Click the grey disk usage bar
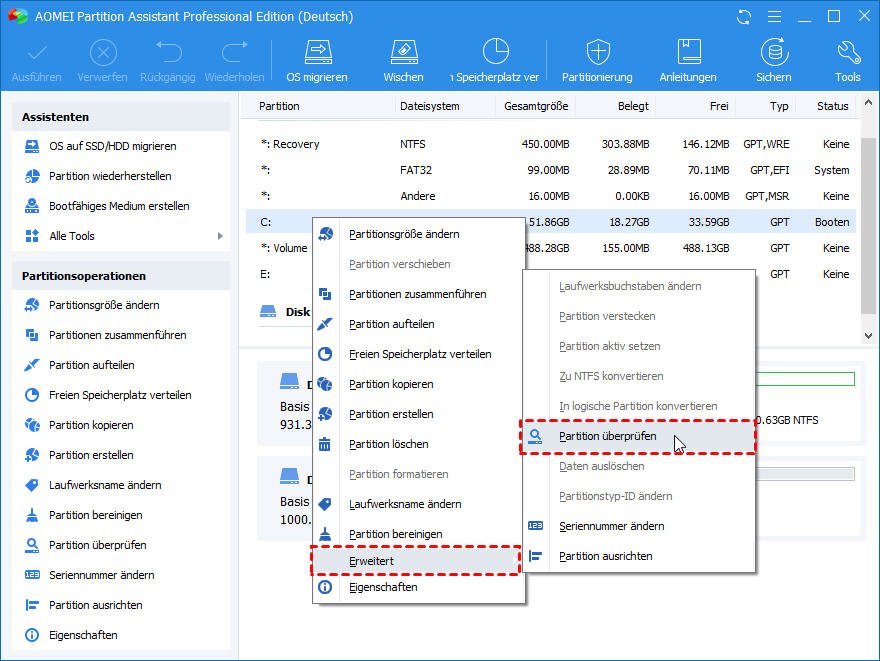 [805, 474]
